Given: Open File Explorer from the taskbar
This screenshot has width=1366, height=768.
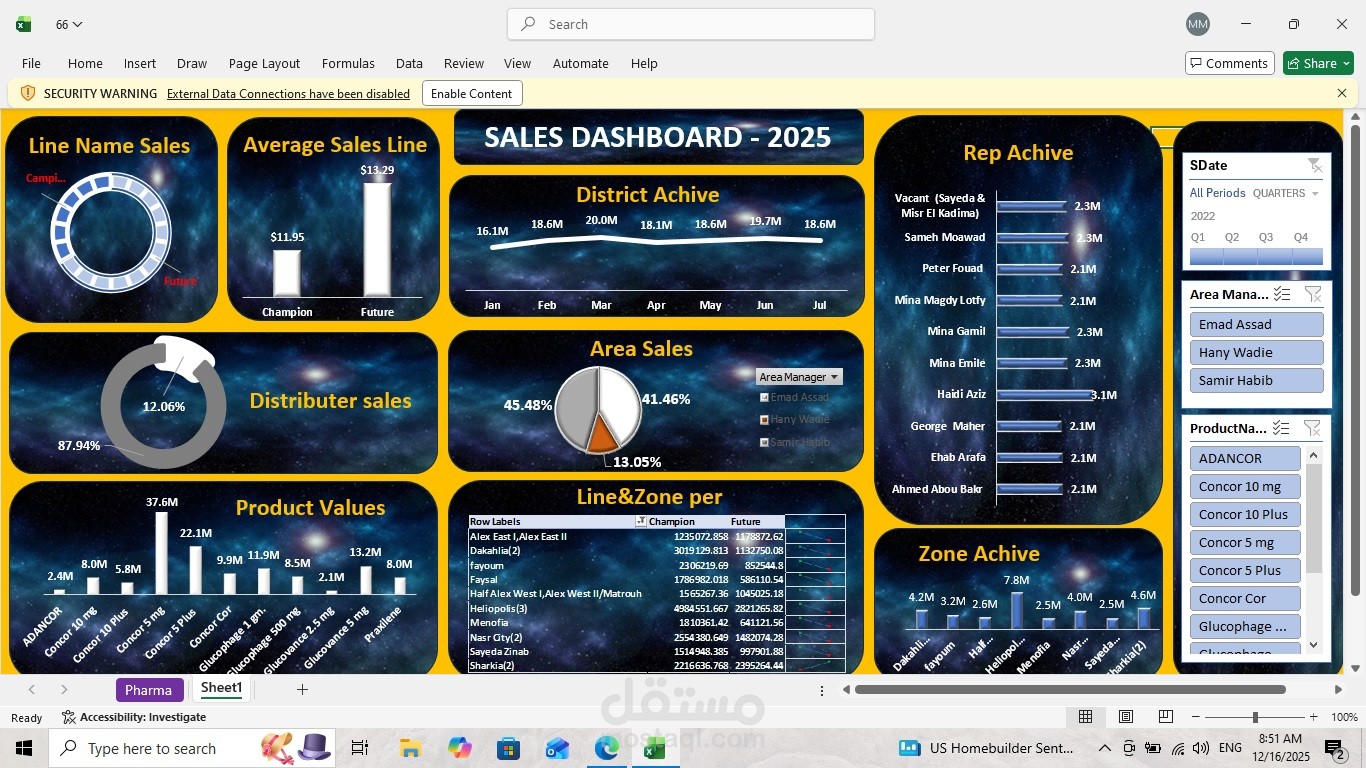Looking at the screenshot, I should pyautogui.click(x=410, y=748).
